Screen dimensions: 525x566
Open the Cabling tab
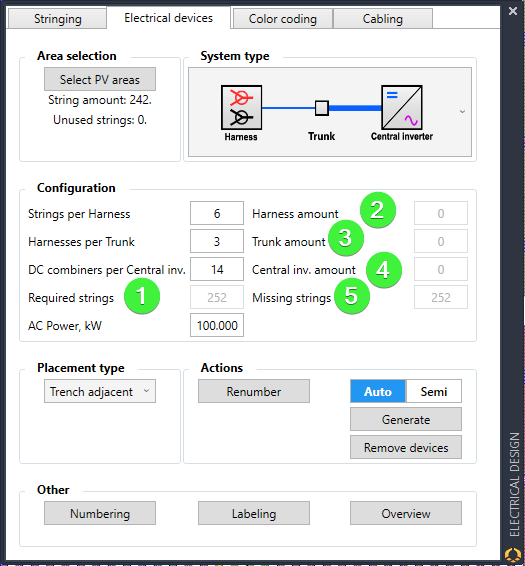coord(383,18)
